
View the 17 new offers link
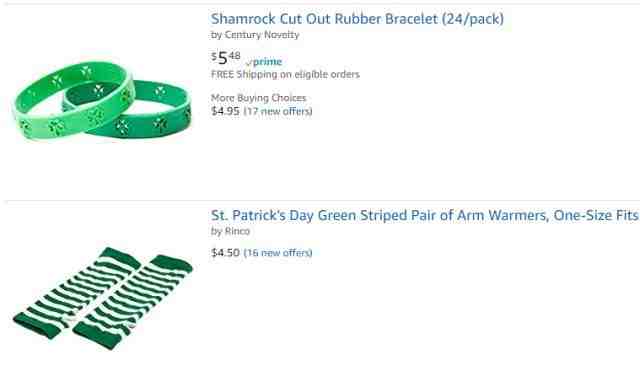point(278,111)
